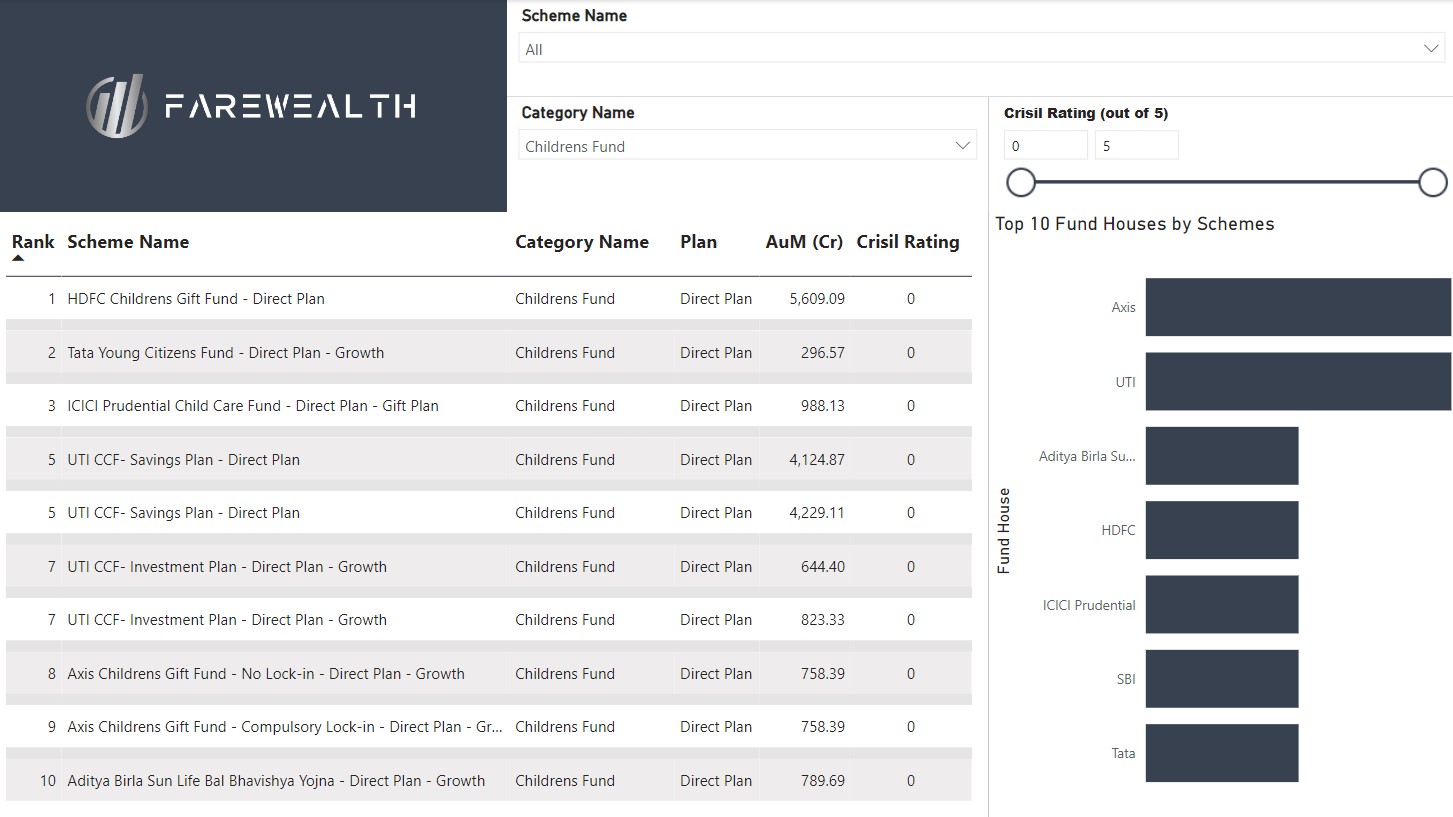Click the Farewealth logo icon
This screenshot has width=1453, height=817.
click(117, 106)
